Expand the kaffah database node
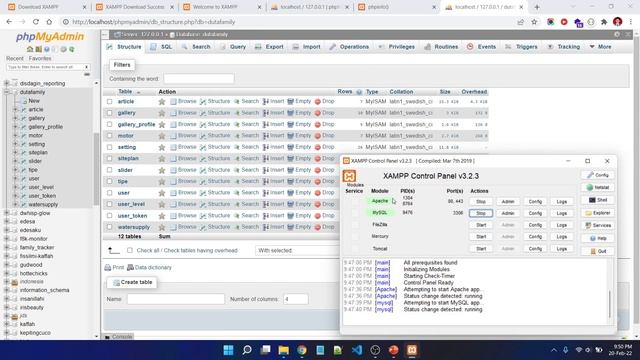This screenshot has width=640, height=360. point(7,324)
